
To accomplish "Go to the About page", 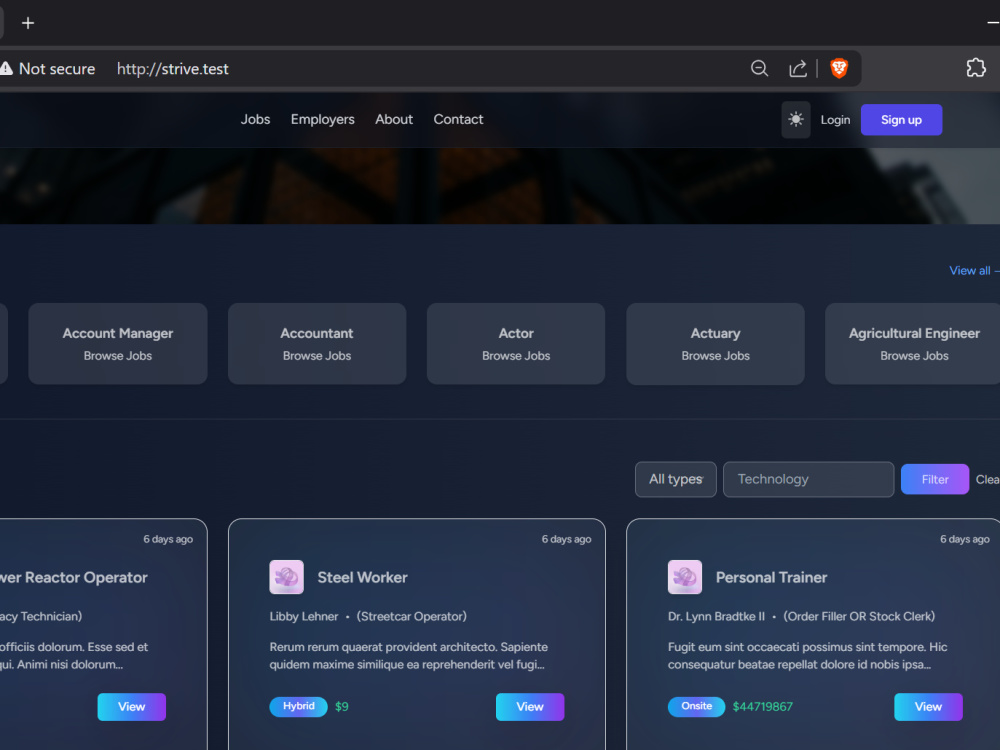I will click(x=393, y=119).
